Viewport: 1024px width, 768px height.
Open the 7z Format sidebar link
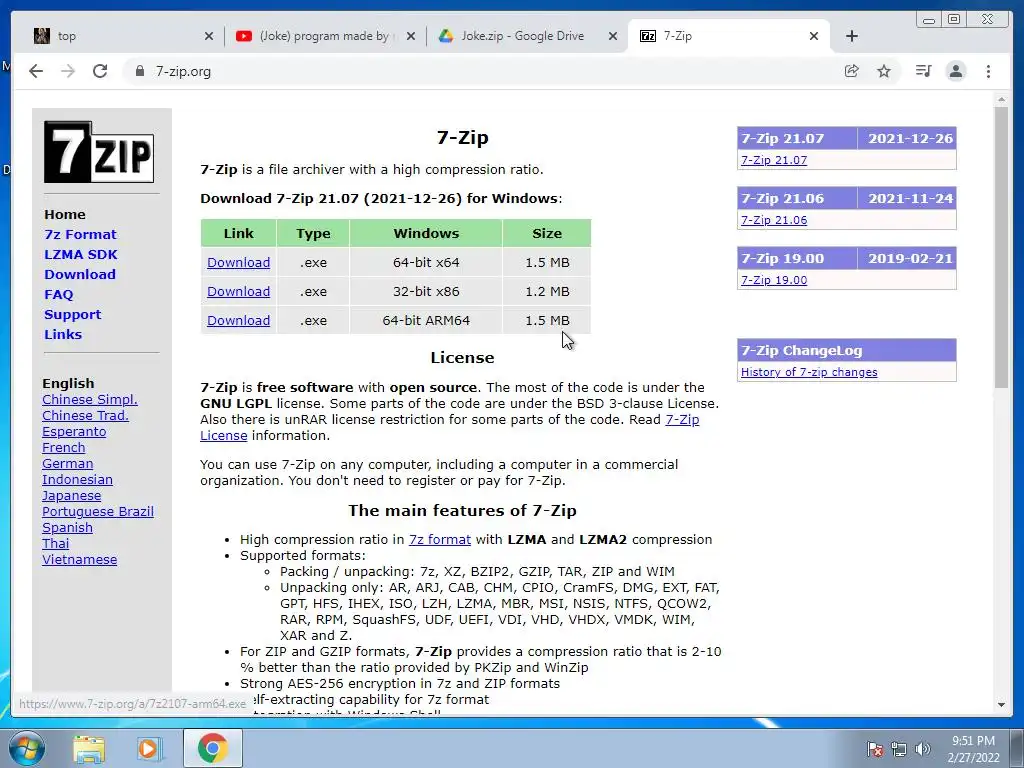(80, 234)
